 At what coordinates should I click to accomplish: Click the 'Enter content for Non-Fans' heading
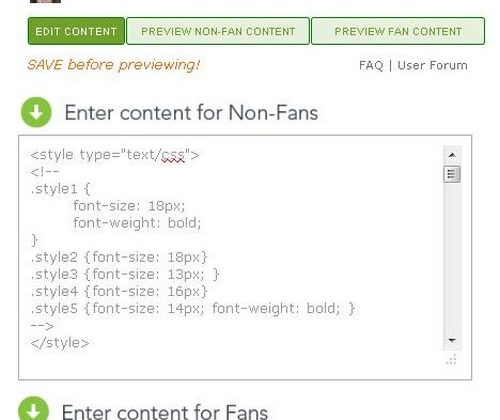[191, 113]
